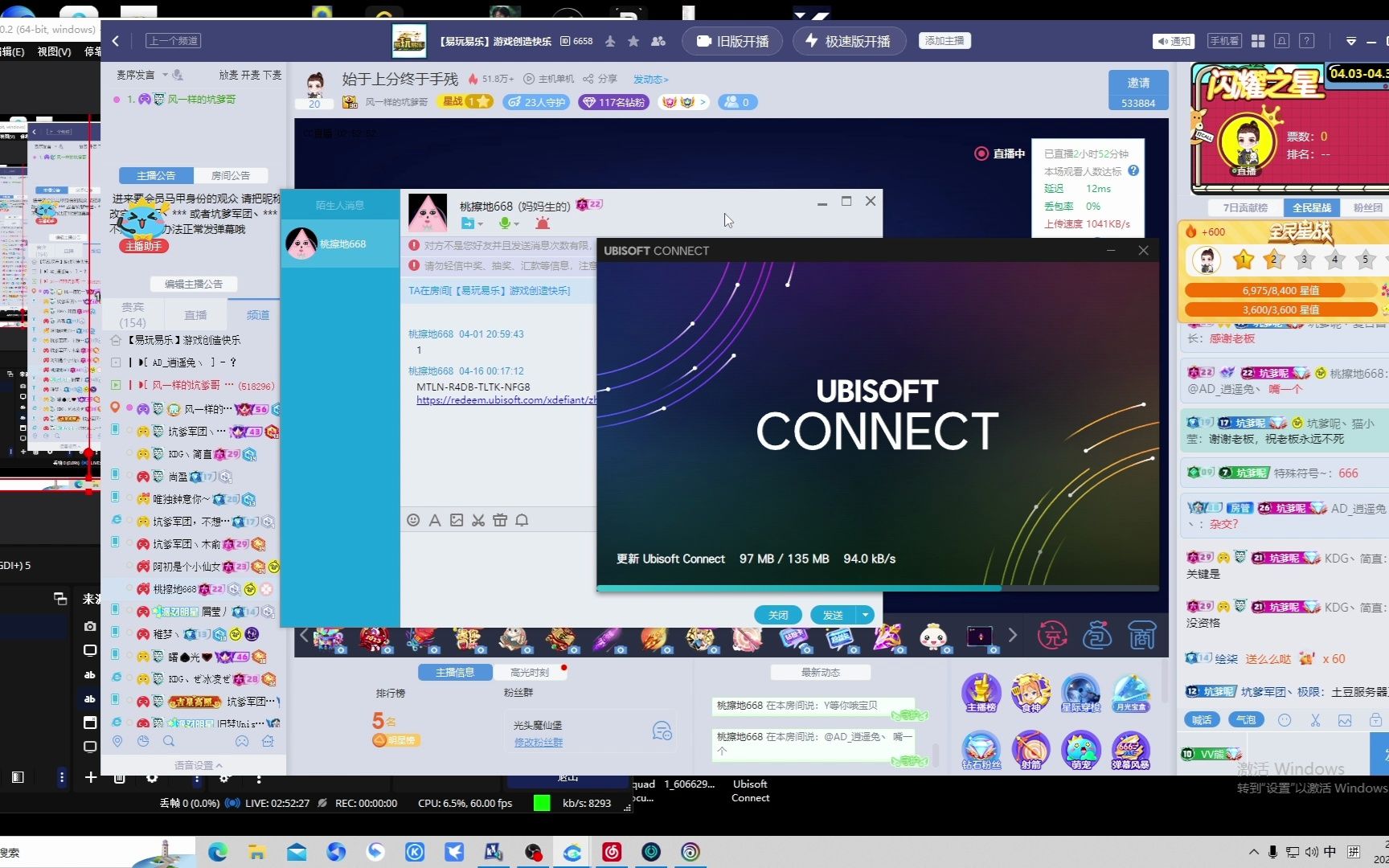Viewport: 1389px width, 868px height.
Task: Click the red alarm report icon in chat header
Action: coord(543,223)
